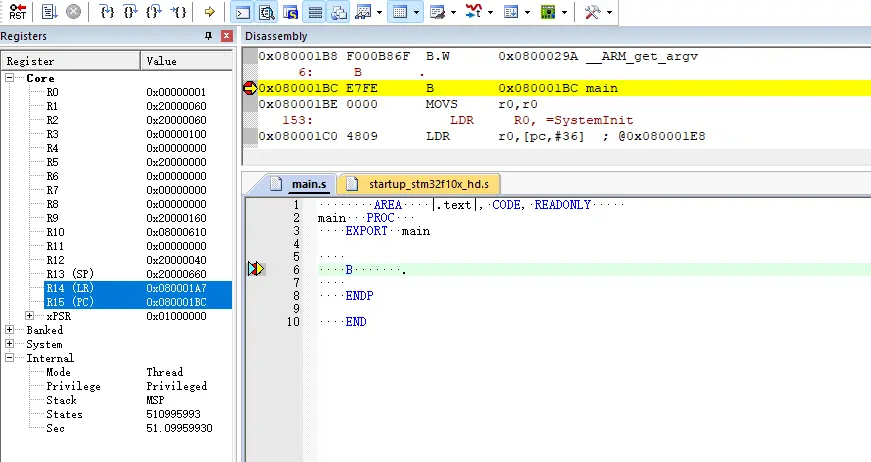871x462 pixels.
Task: Toggle the Disassembly window button
Action: point(266,12)
